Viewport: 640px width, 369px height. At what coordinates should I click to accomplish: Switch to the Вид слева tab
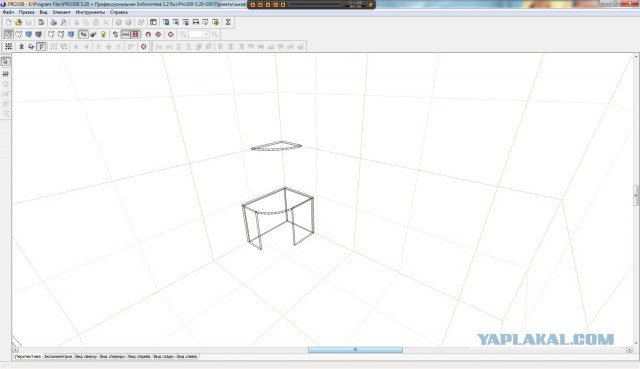[187, 356]
